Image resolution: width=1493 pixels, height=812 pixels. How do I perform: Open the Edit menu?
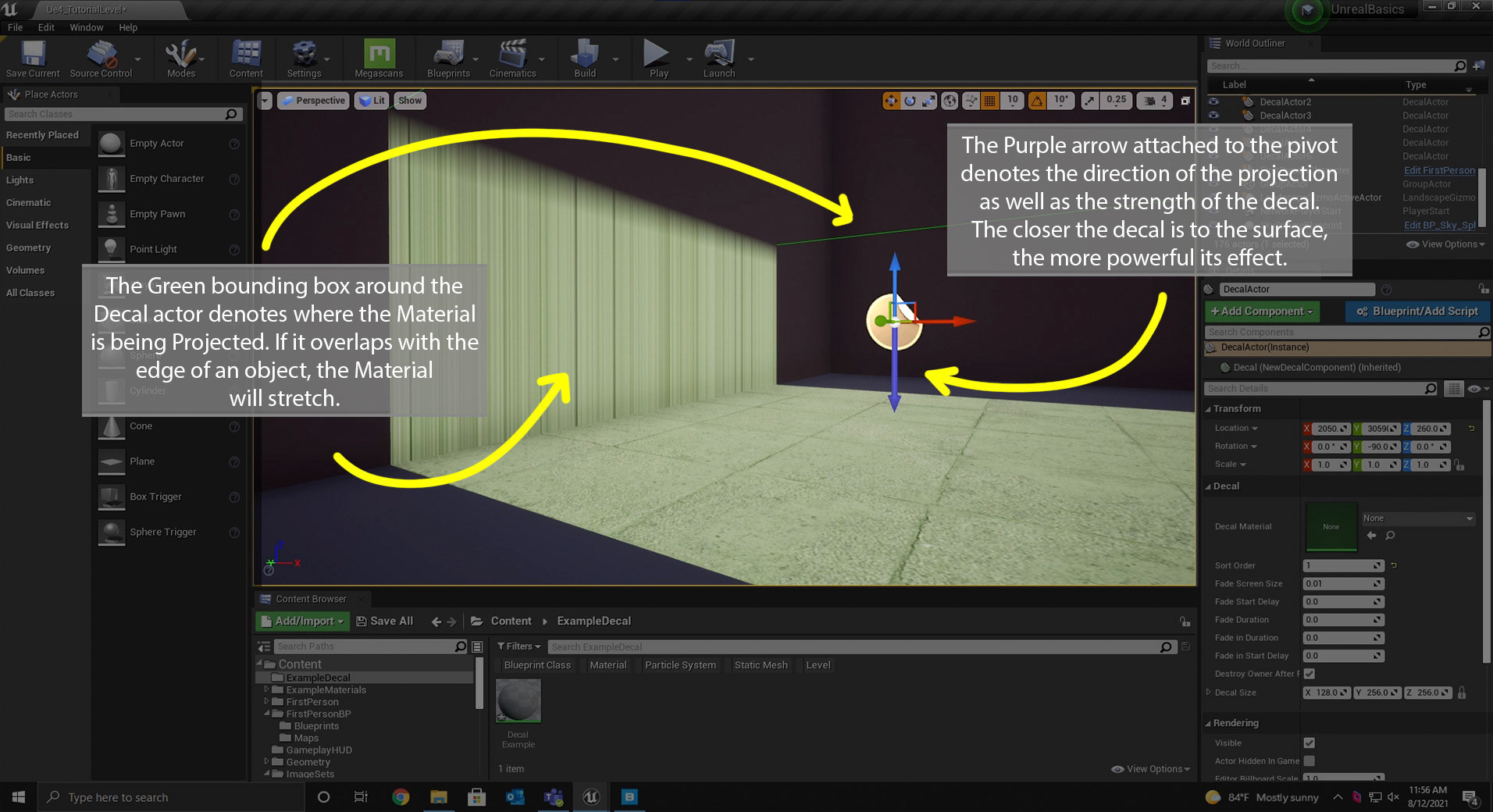(46, 27)
